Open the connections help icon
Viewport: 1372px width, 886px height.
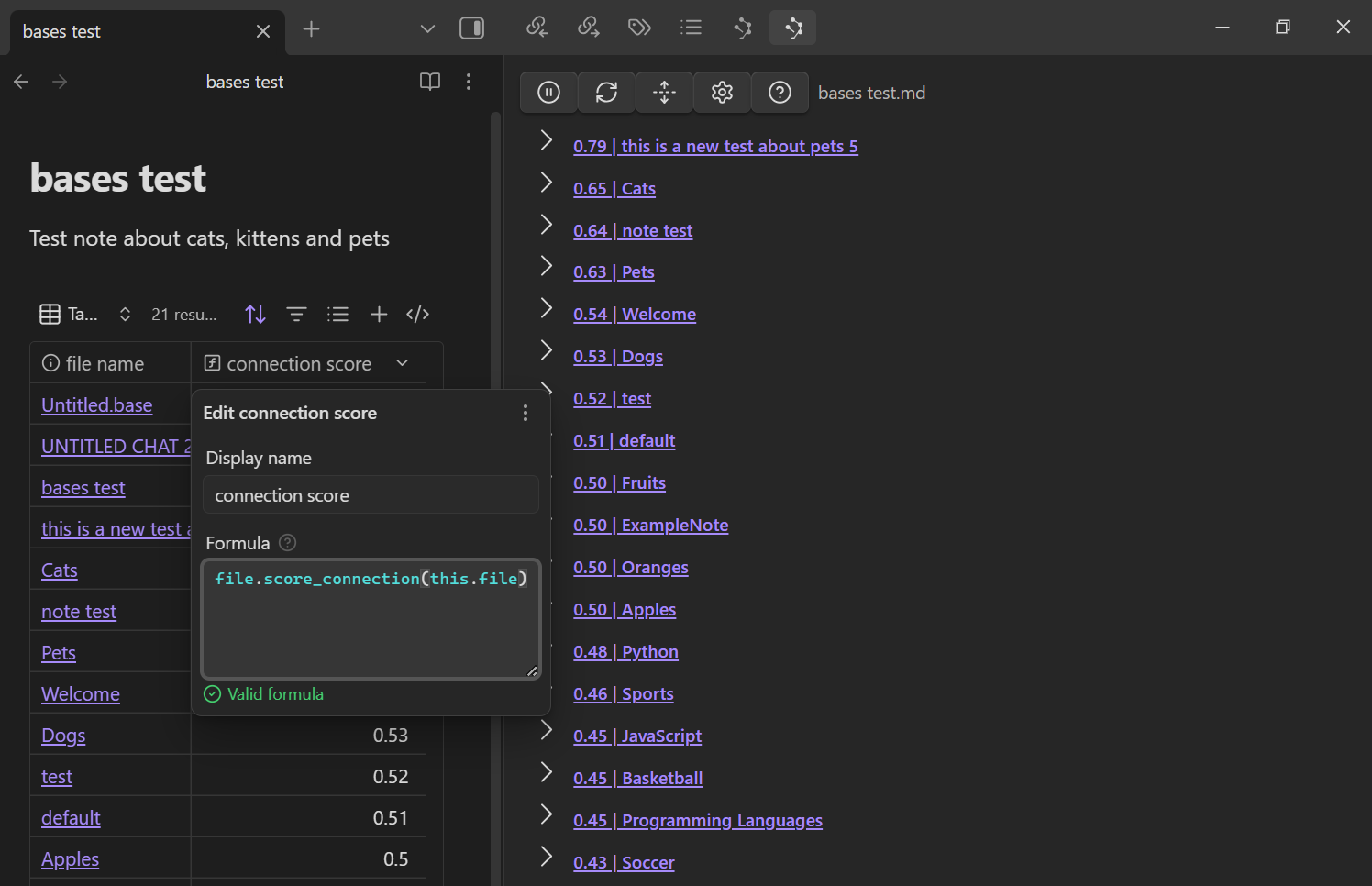pyautogui.click(x=780, y=93)
